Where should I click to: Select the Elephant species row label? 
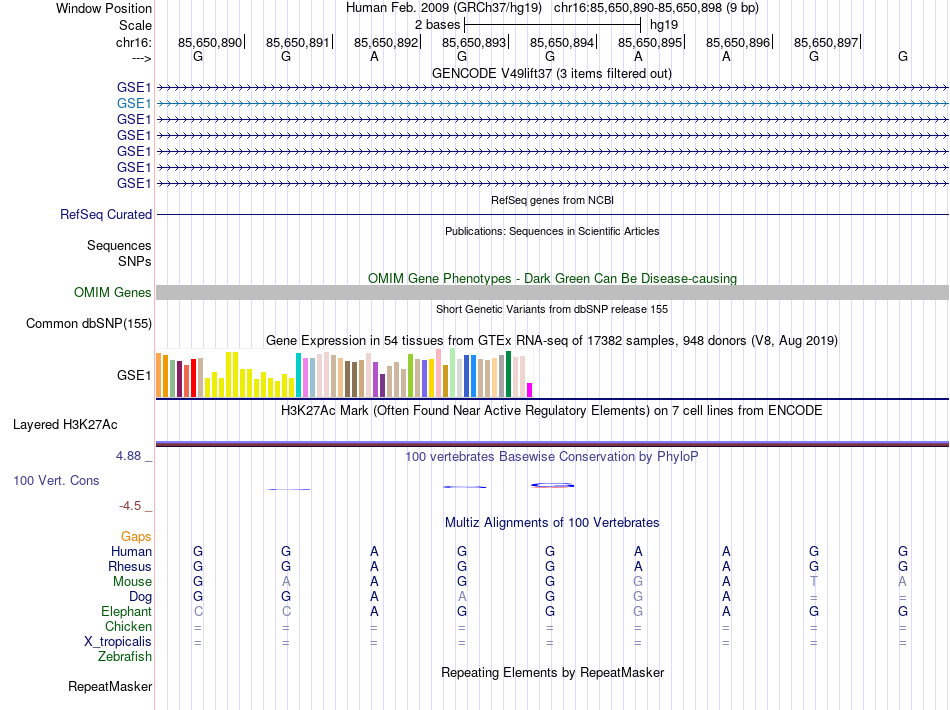126,611
